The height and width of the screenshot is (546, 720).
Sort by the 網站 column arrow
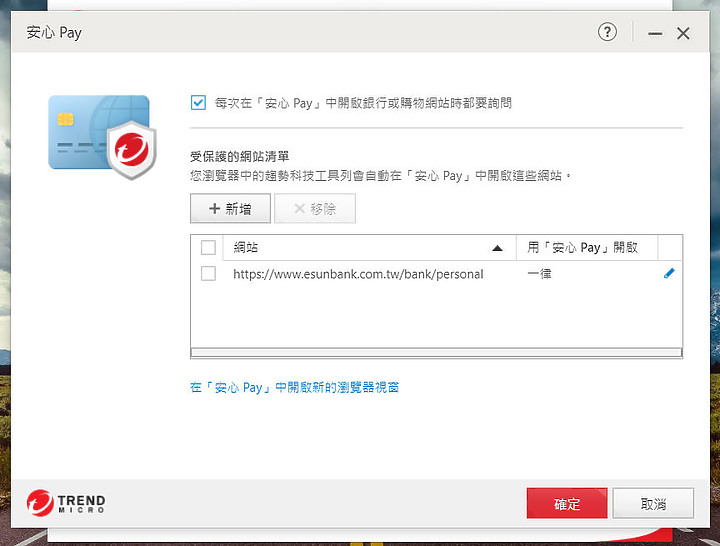point(497,248)
